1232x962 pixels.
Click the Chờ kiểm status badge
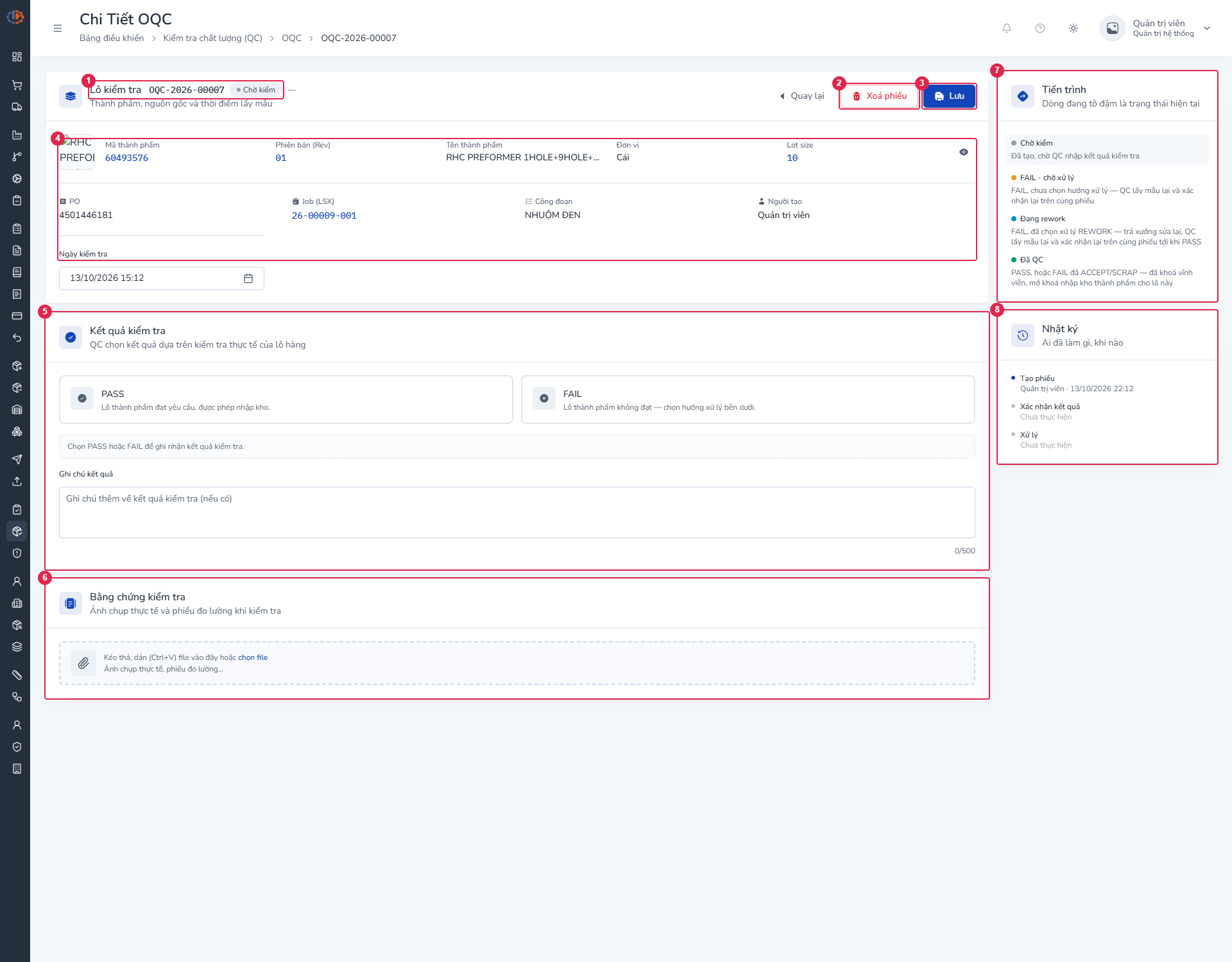click(x=256, y=90)
